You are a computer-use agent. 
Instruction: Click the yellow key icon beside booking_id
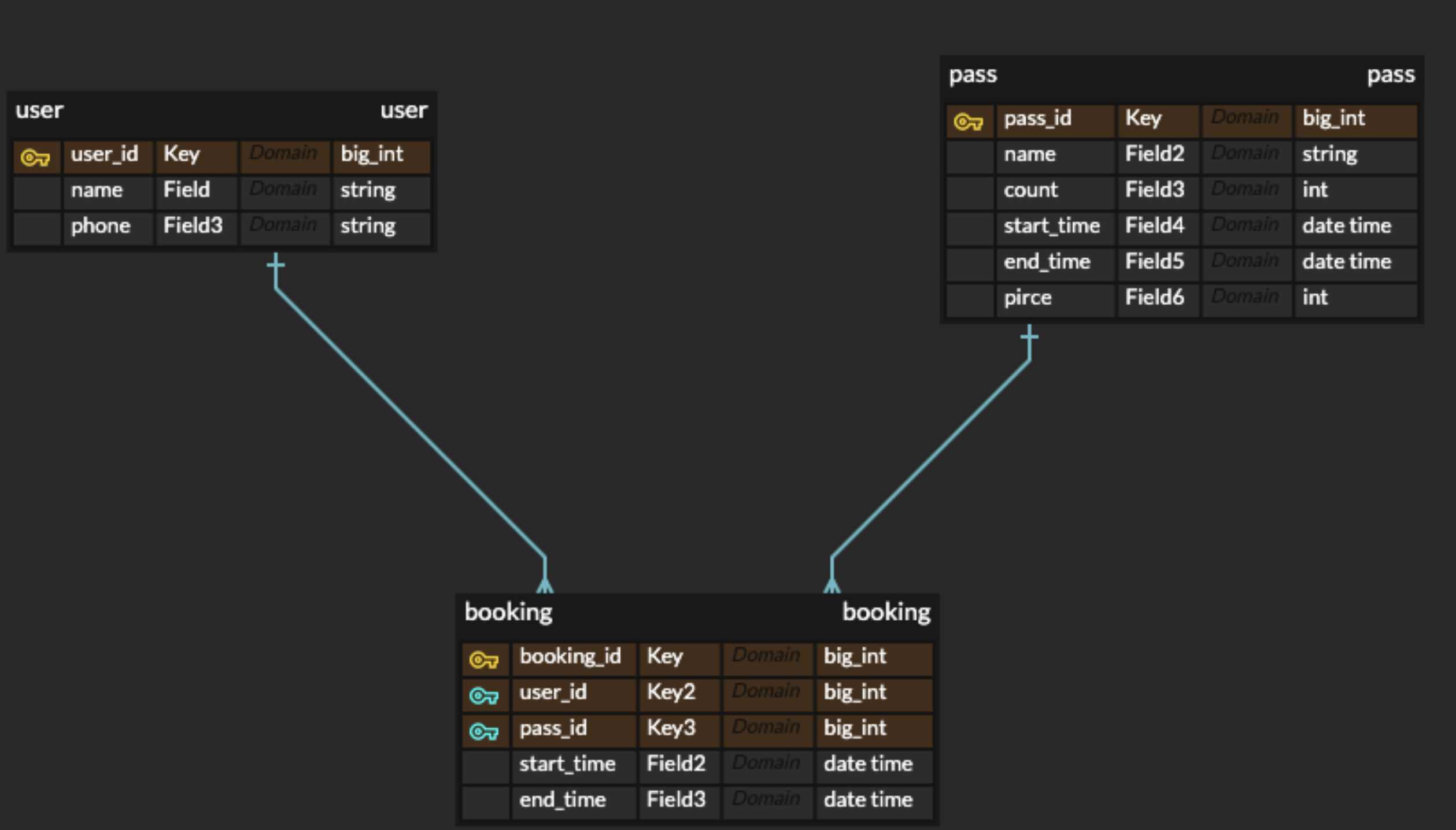484,659
